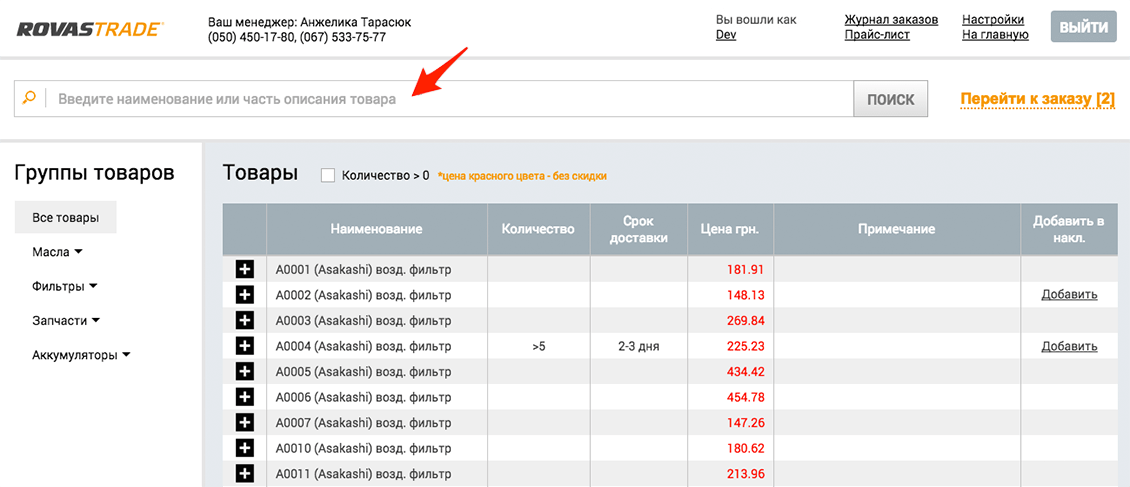
Task: Click the Срок доставки column header
Action: coord(639,229)
